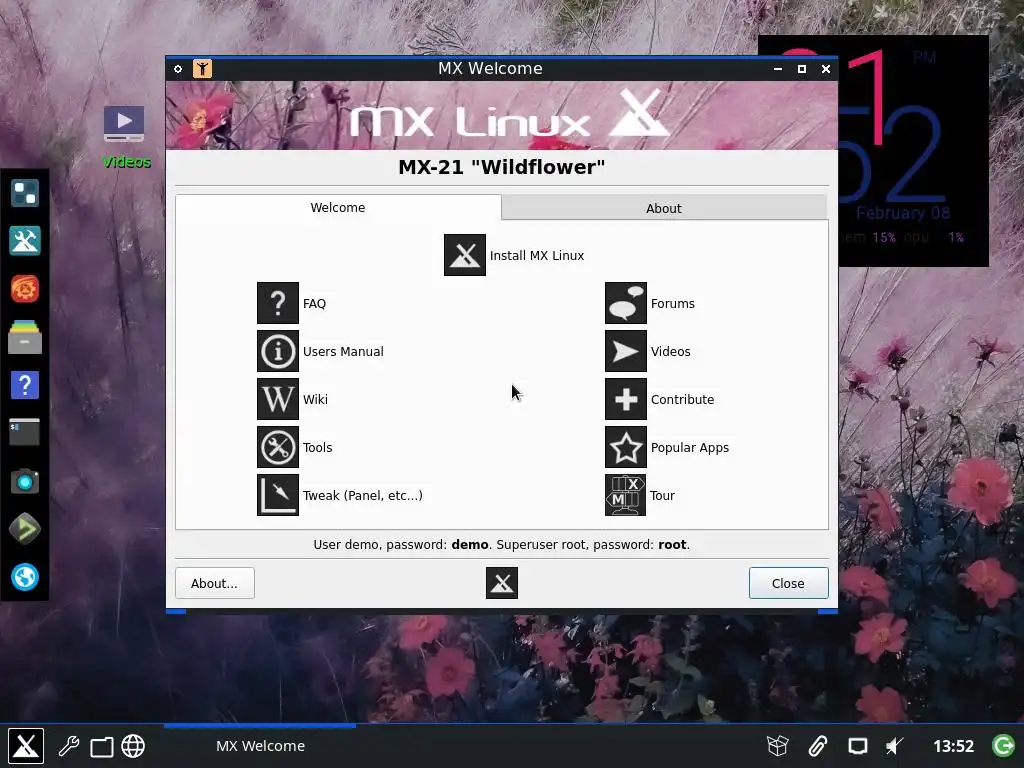Image resolution: width=1024 pixels, height=768 pixels.
Task: Open the workspace switcher dock icon
Action: pyautogui.click(x=25, y=193)
